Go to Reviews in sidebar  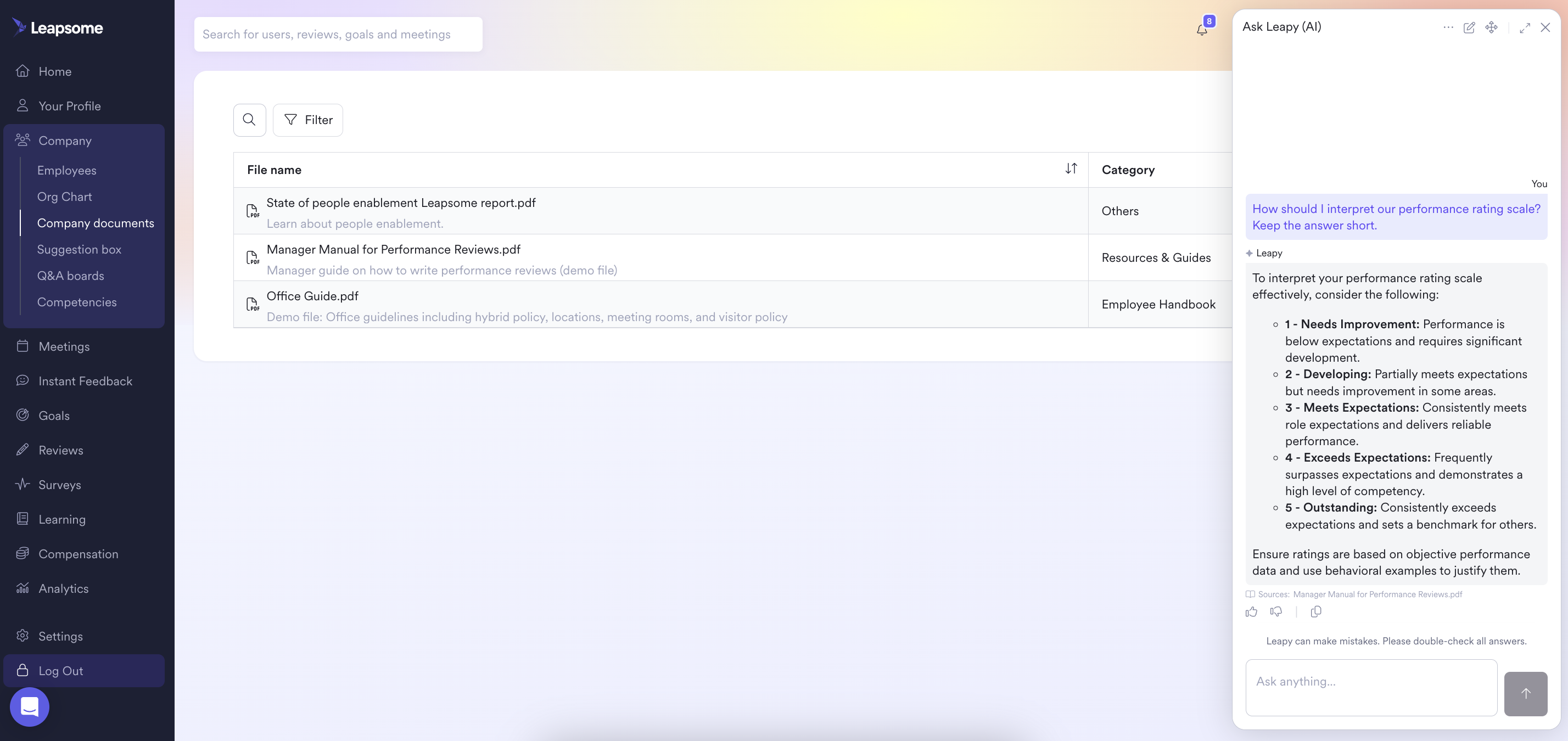61,450
